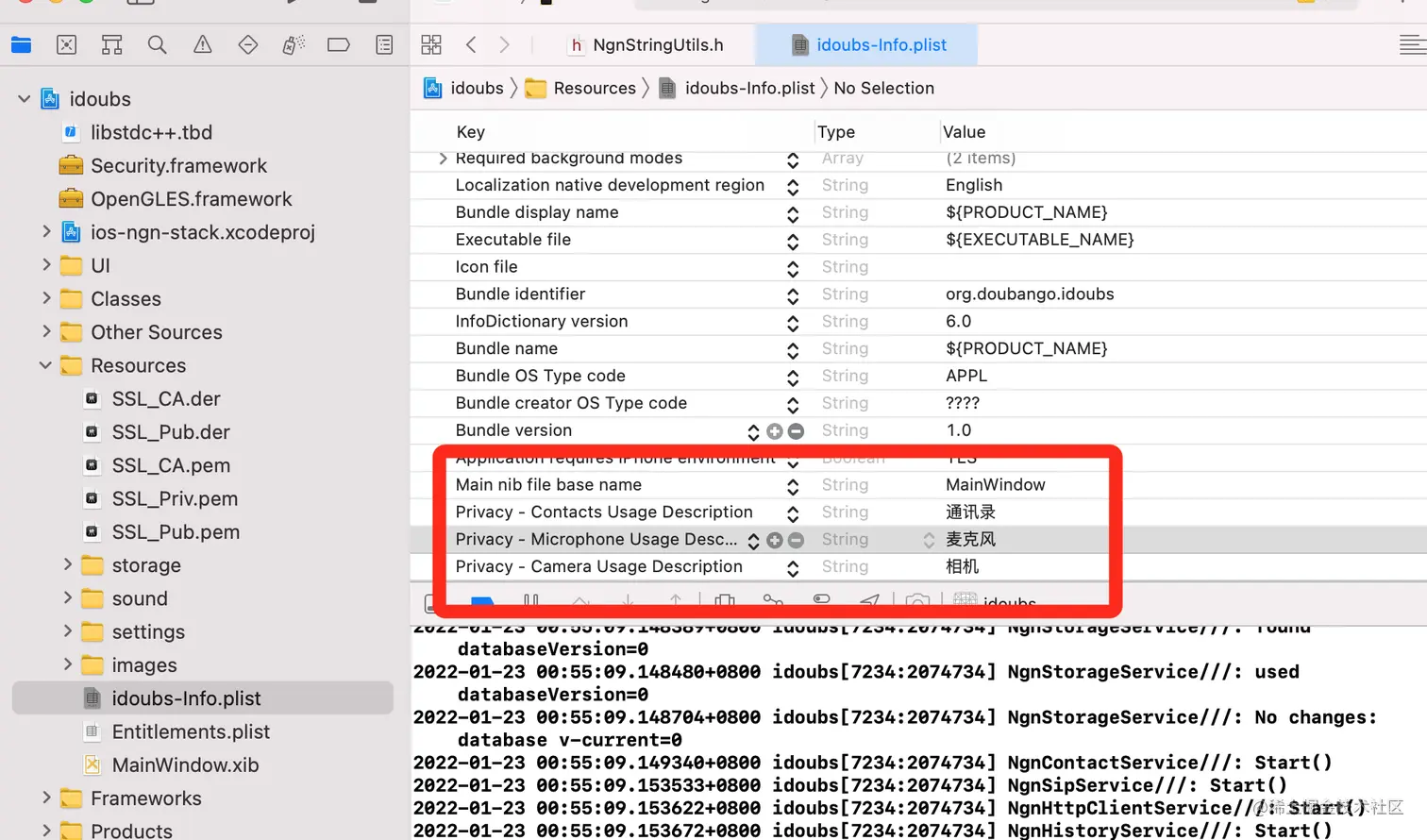This screenshot has height=840, width=1427.
Task: Open key popup for Microphone Usage Description
Action: pyautogui.click(x=753, y=540)
